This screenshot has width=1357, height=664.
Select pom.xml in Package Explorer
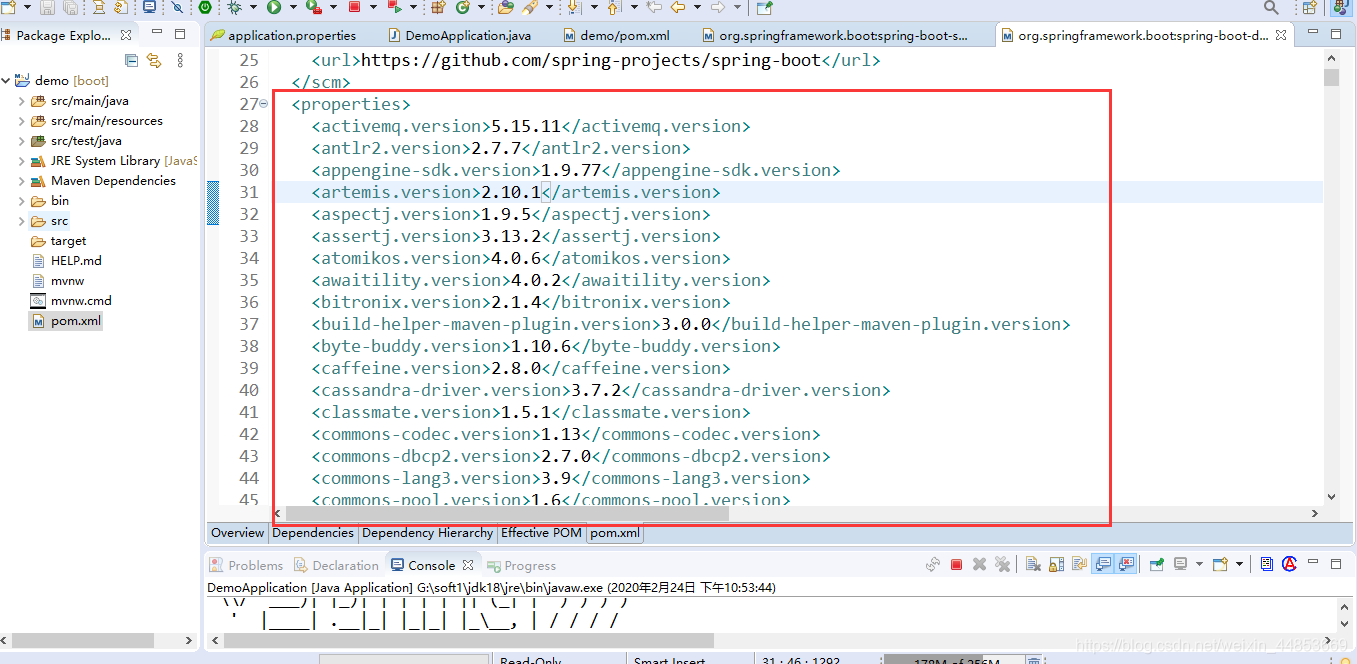[67, 321]
